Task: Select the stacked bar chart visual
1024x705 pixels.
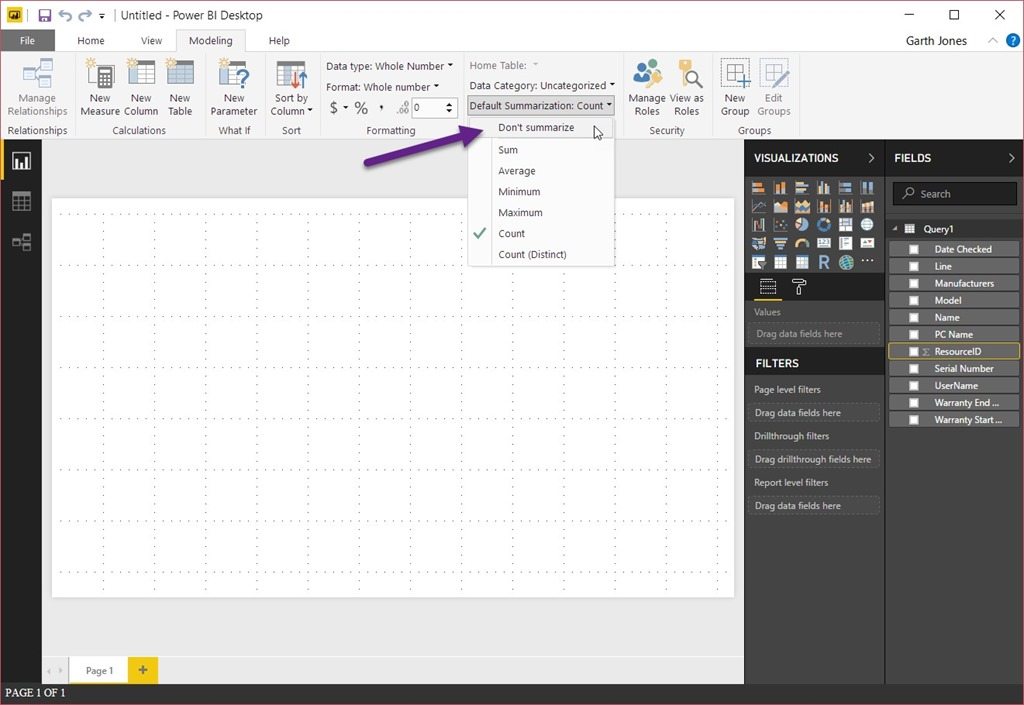Action: click(758, 188)
